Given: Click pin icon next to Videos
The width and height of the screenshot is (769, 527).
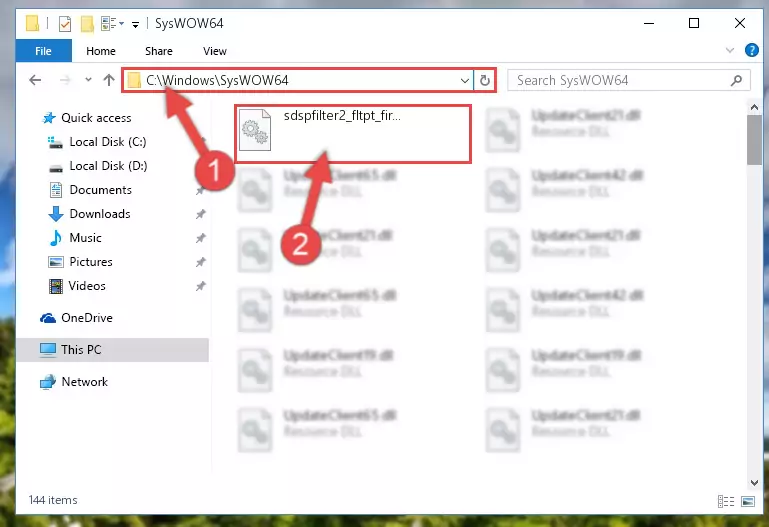Looking at the screenshot, I should (x=201, y=286).
